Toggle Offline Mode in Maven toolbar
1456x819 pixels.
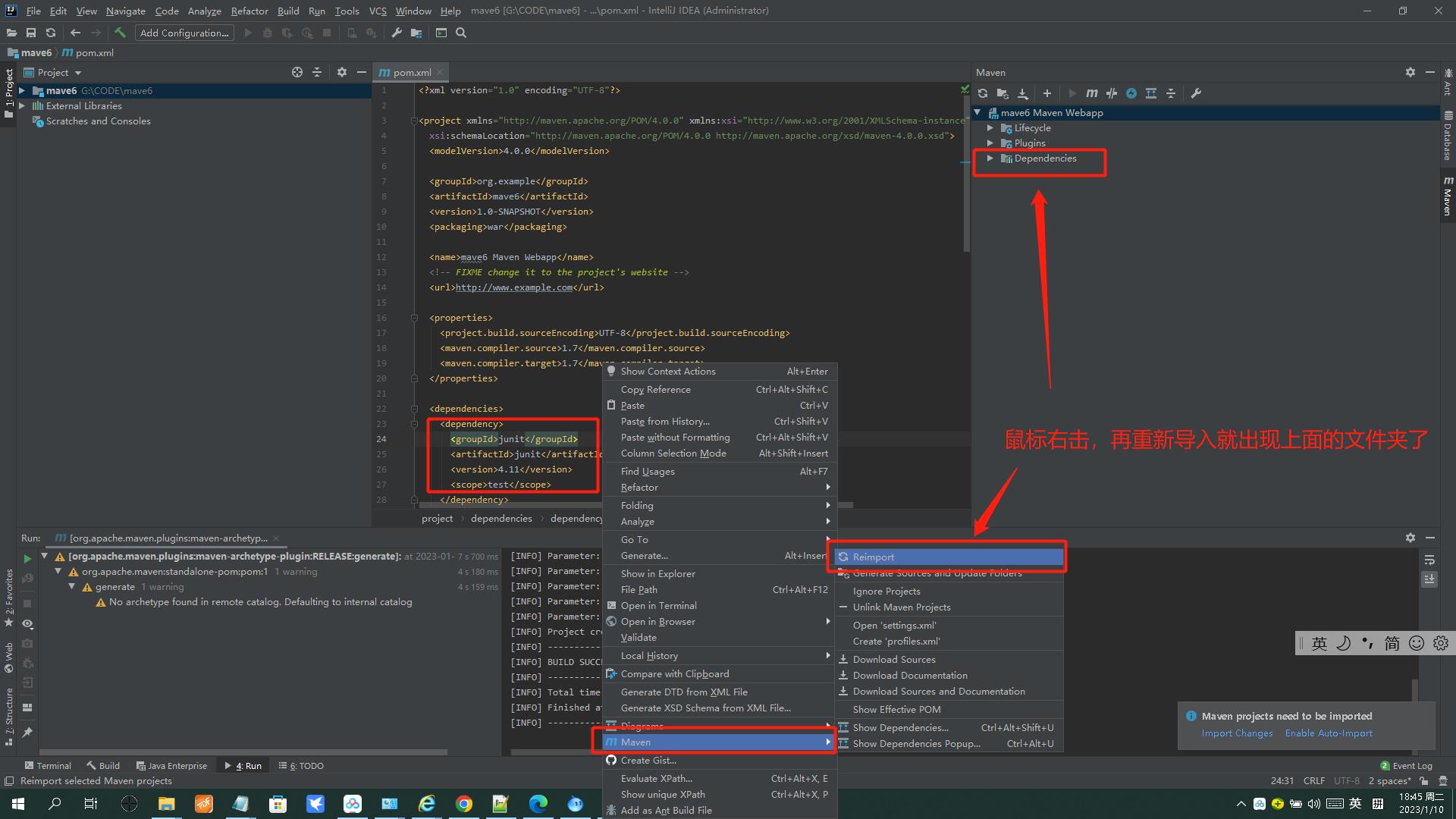click(1112, 93)
